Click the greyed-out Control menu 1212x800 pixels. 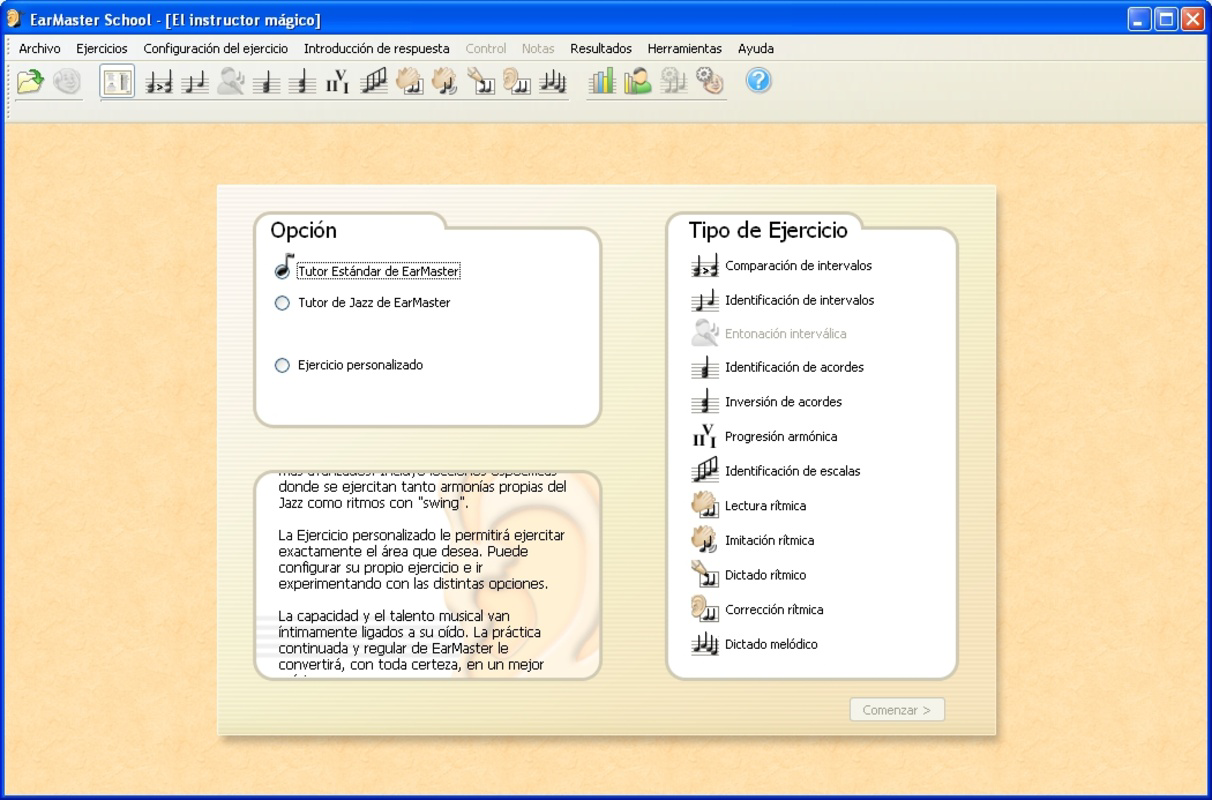486,48
